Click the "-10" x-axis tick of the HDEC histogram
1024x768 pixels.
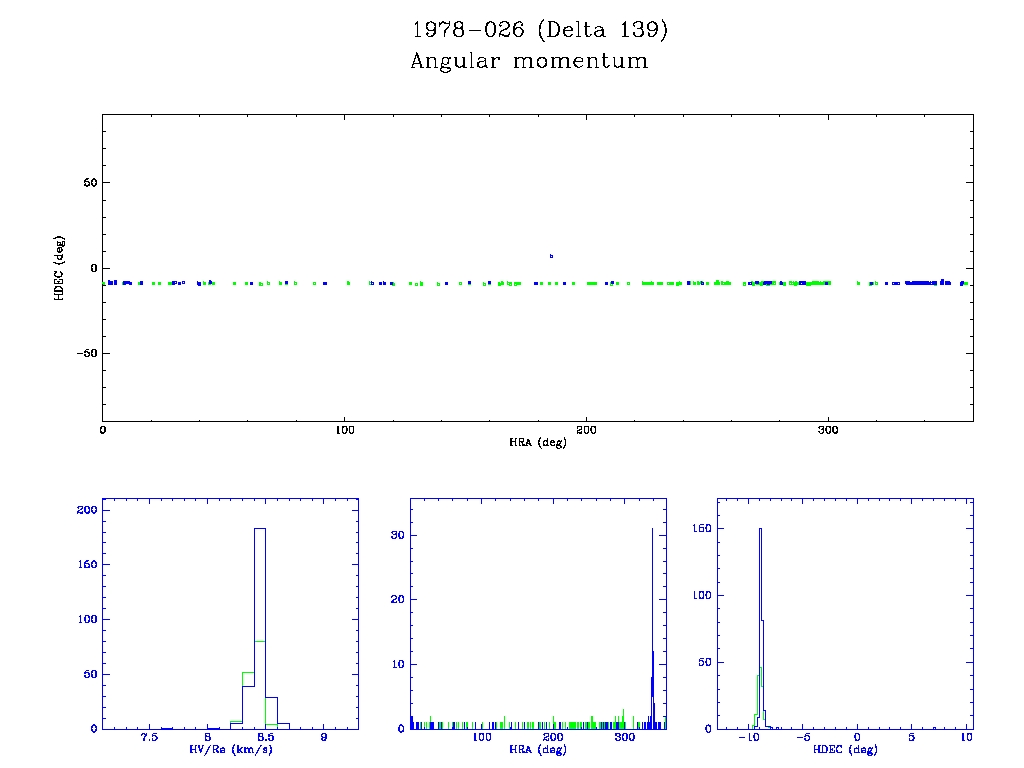[748, 737]
